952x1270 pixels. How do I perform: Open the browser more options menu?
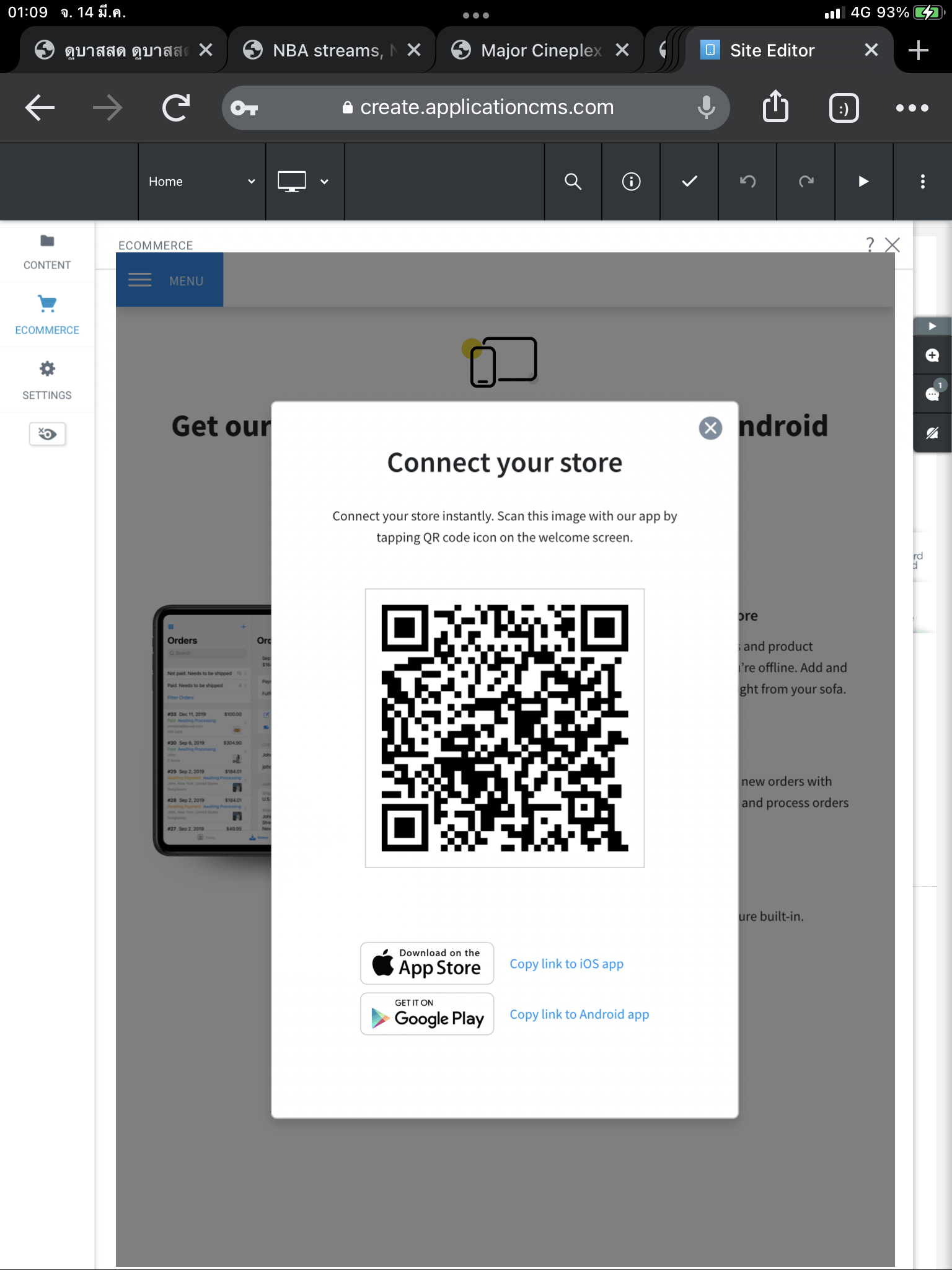(912, 108)
